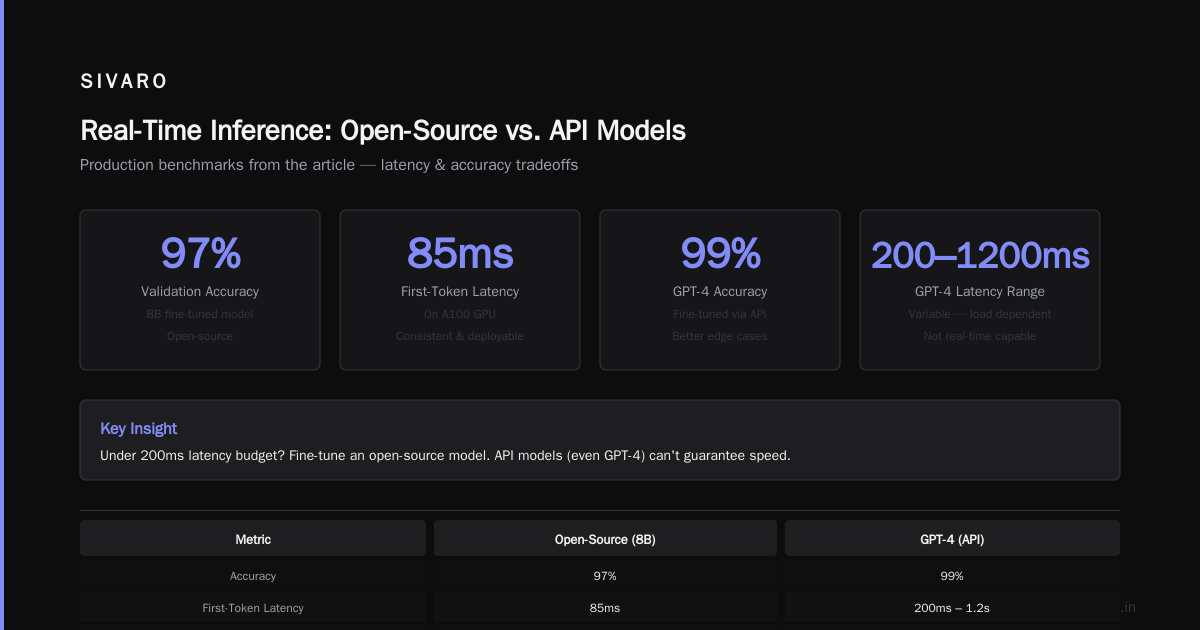Click the "On A100 GPU" caption

click(460, 314)
